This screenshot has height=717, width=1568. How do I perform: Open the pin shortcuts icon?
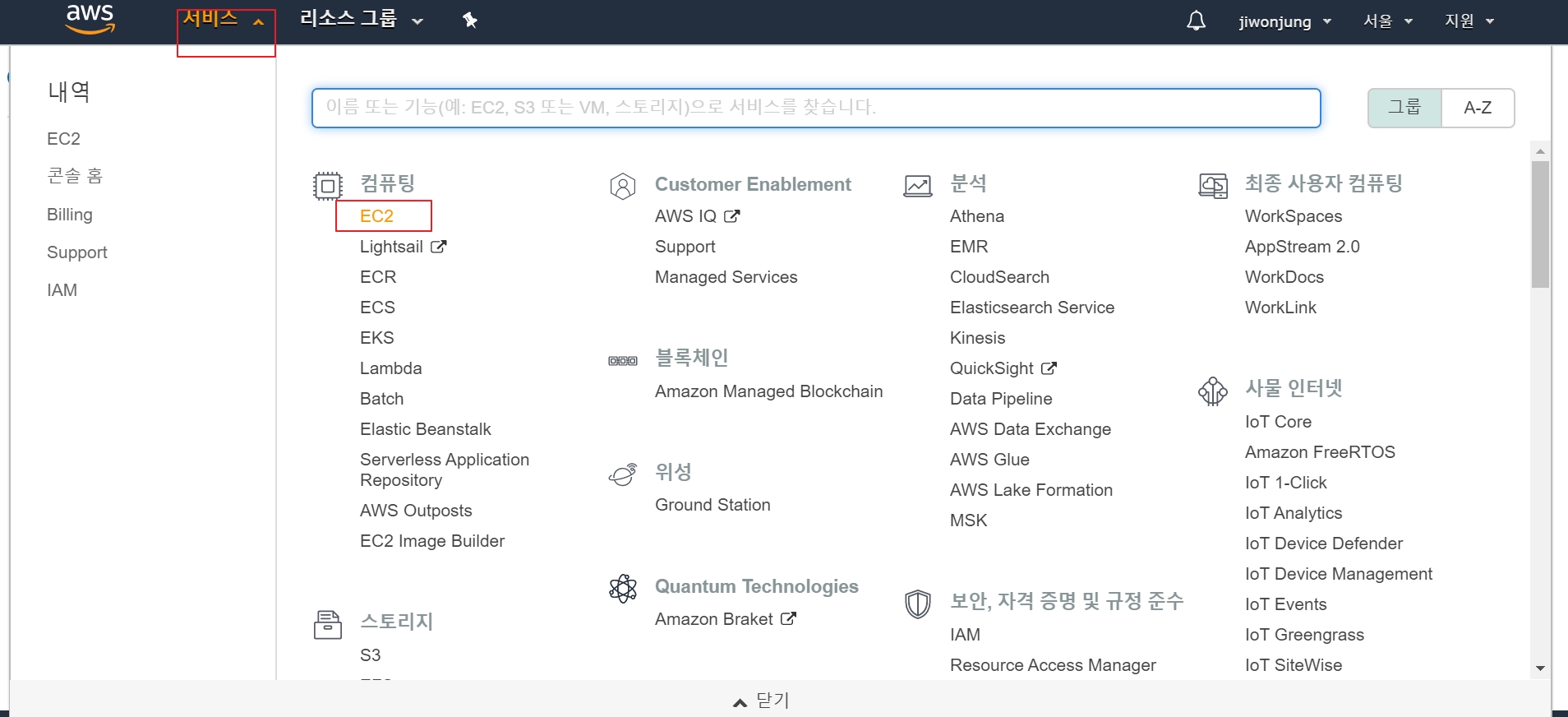coord(470,20)
